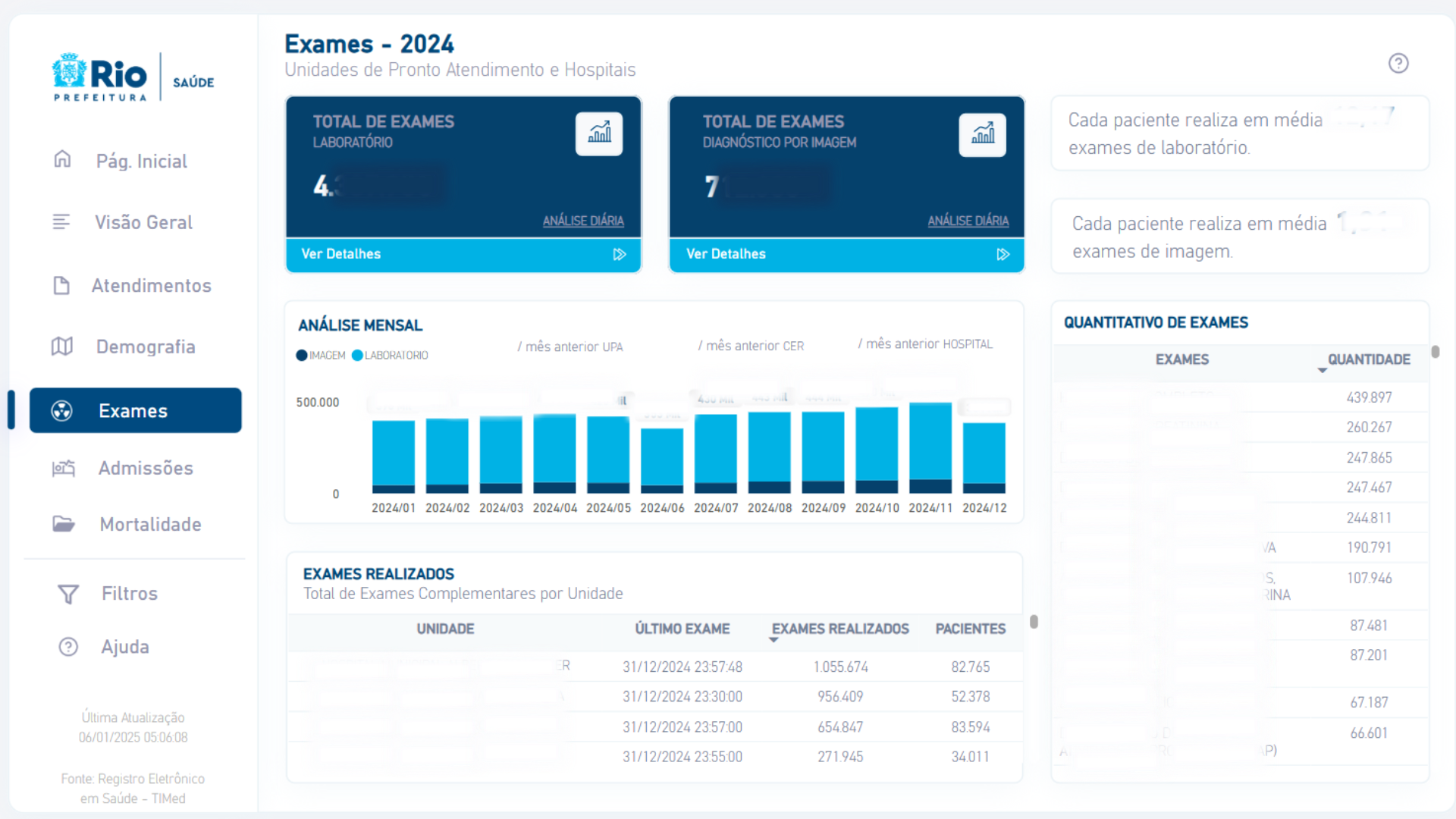Open ANÁLISE DIÁRIA link for laboratory
1456x819 pixels.
pos(582,221)
